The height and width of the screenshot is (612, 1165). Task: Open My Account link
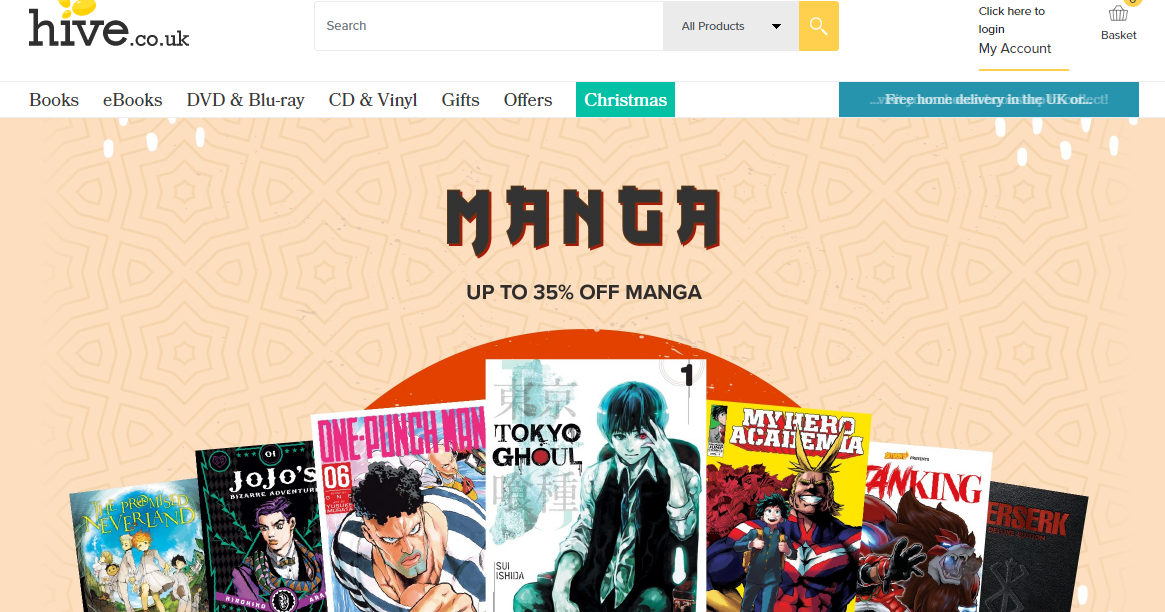[1015, 48]
